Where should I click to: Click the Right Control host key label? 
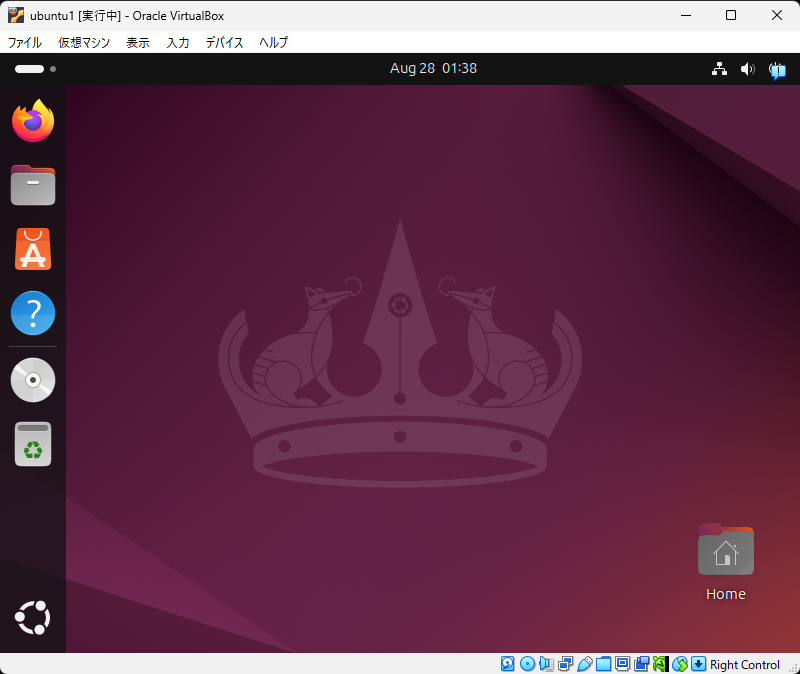pyautogui.click(x=745, y=664)
